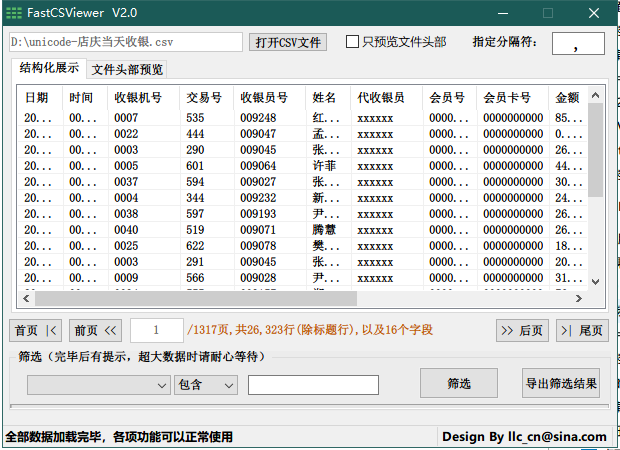Select transaction number cell 622
This screenshot has height=450, width=620.
[195, 246]
